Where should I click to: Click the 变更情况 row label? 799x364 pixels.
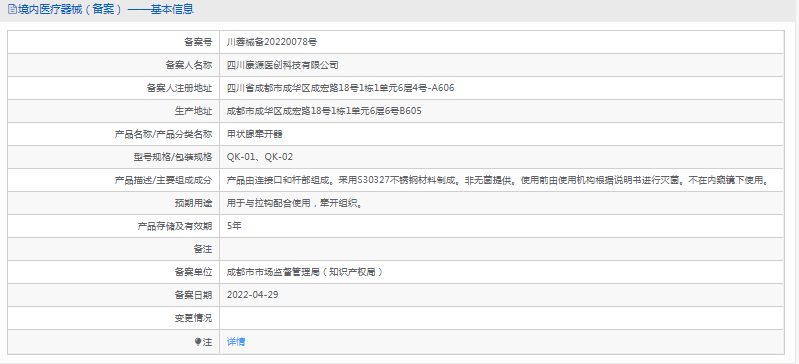(193, 318)
